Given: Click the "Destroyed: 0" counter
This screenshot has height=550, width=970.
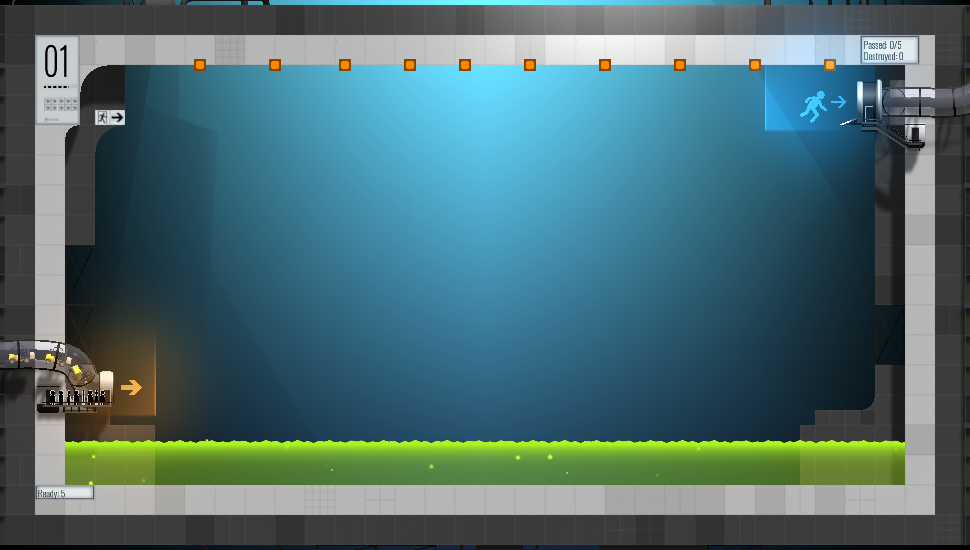Looking at the screenshot, I should click(883, 56).
